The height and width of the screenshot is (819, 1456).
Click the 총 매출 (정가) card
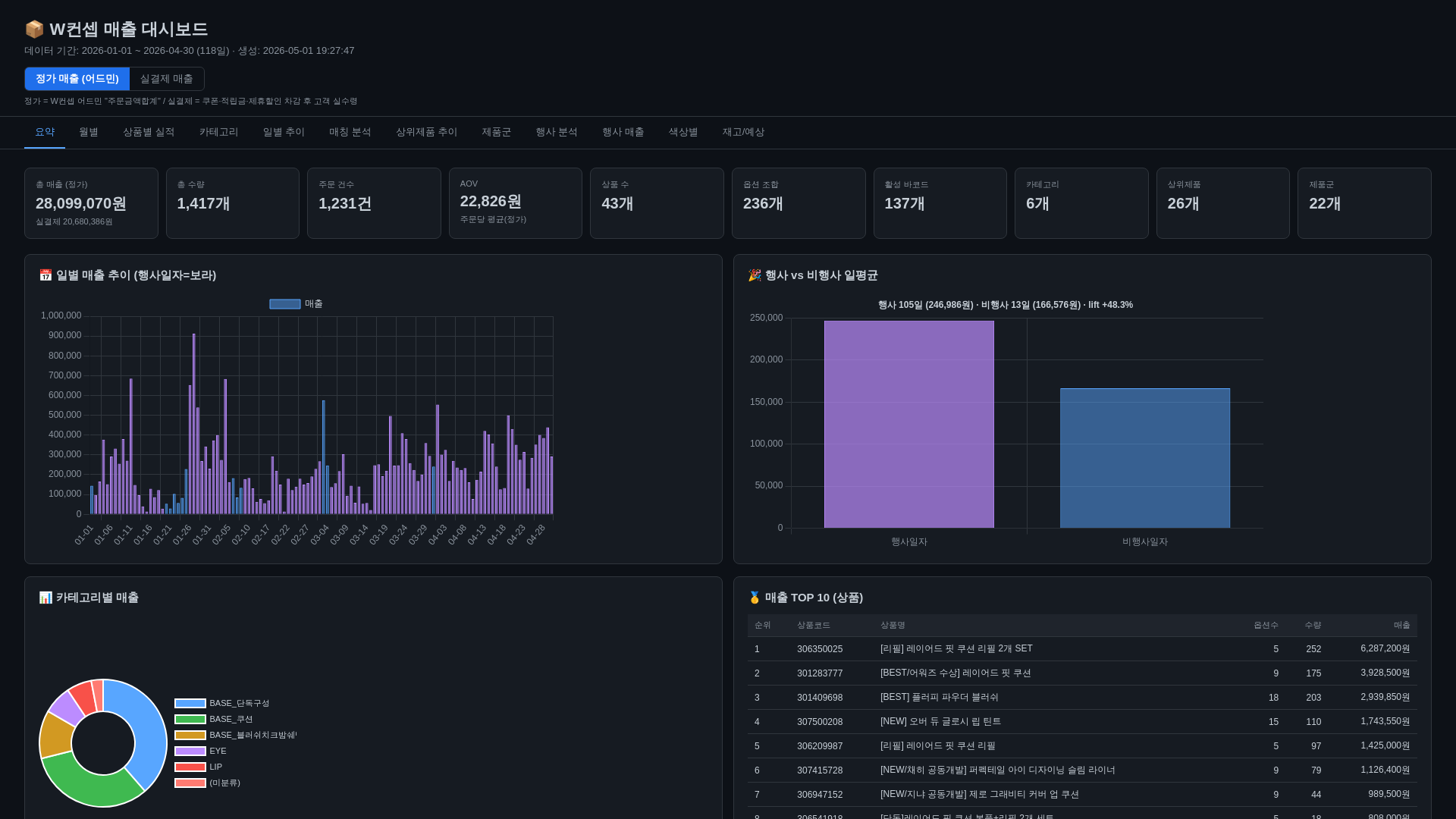pos(91,203)
